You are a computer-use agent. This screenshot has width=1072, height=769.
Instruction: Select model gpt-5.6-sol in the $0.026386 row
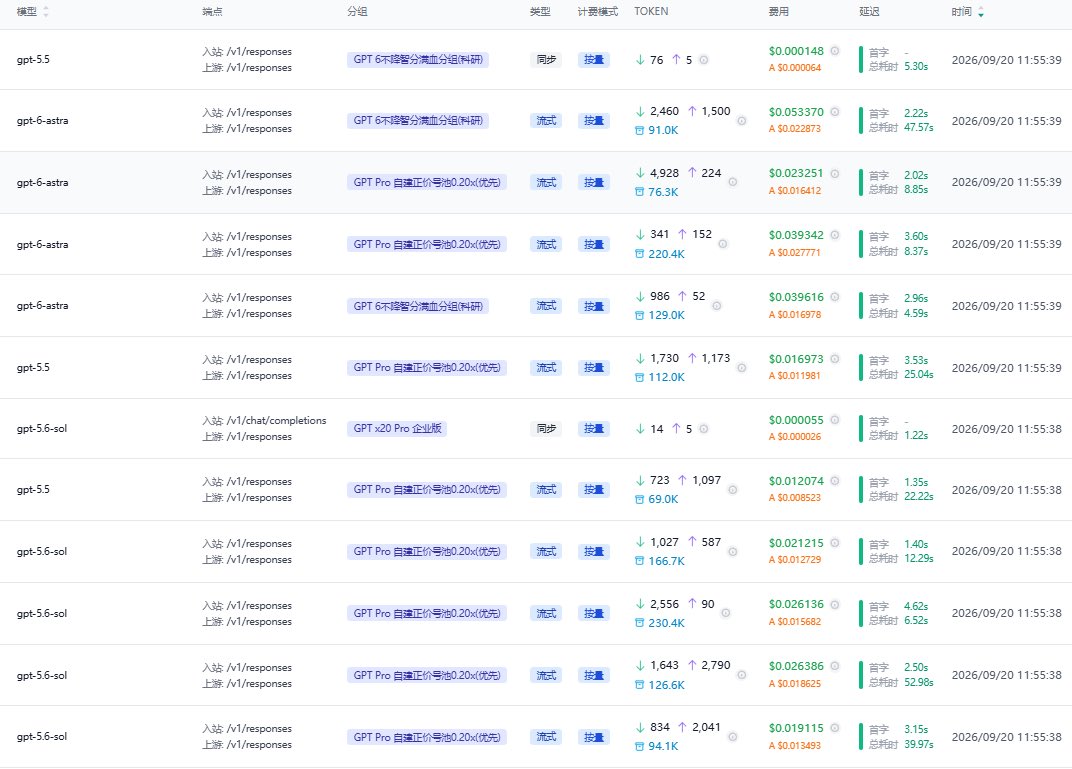(42, 675)
